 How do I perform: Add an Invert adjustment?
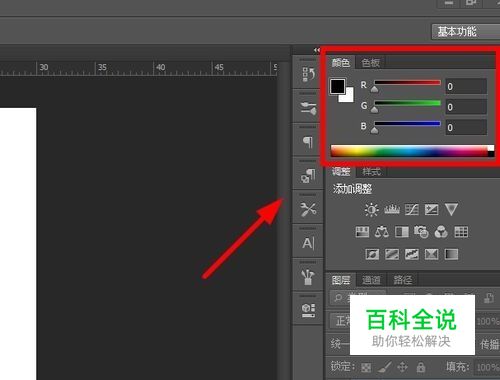[x=372, y=255]
